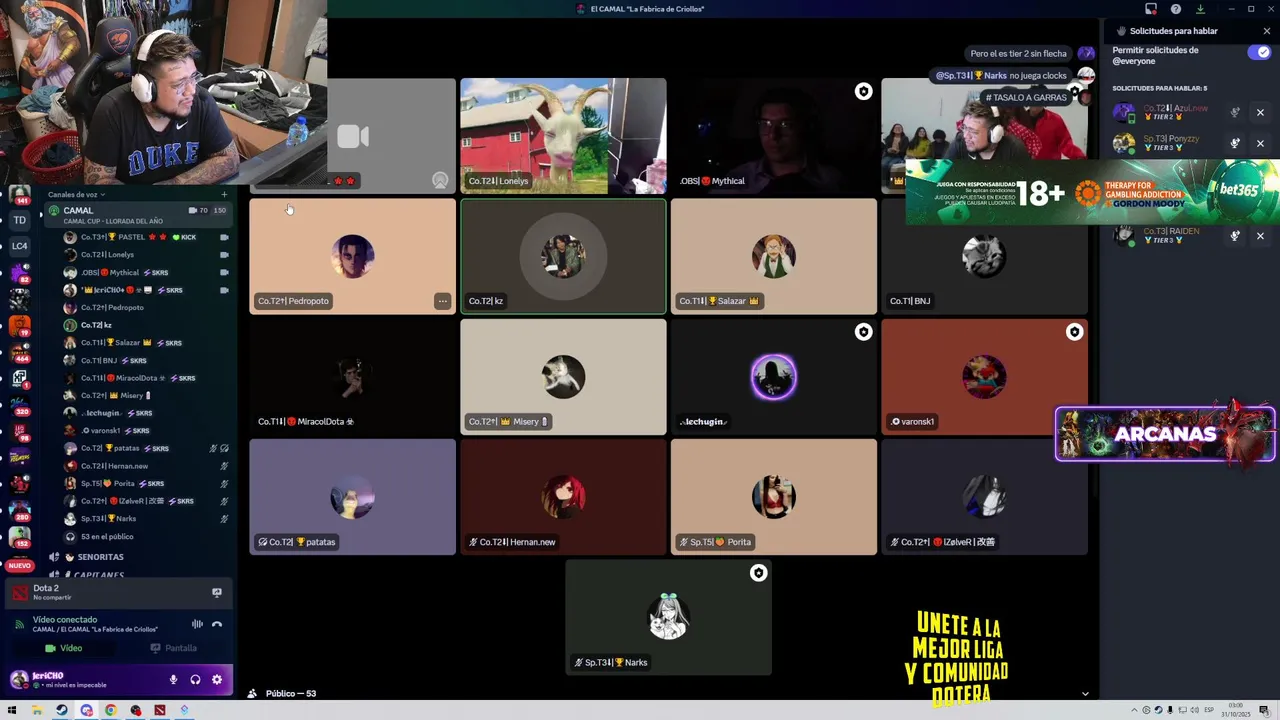The image size is (1280, 720).
Task: Mute microphone in the user panel
Action: [x=173, y=680]
